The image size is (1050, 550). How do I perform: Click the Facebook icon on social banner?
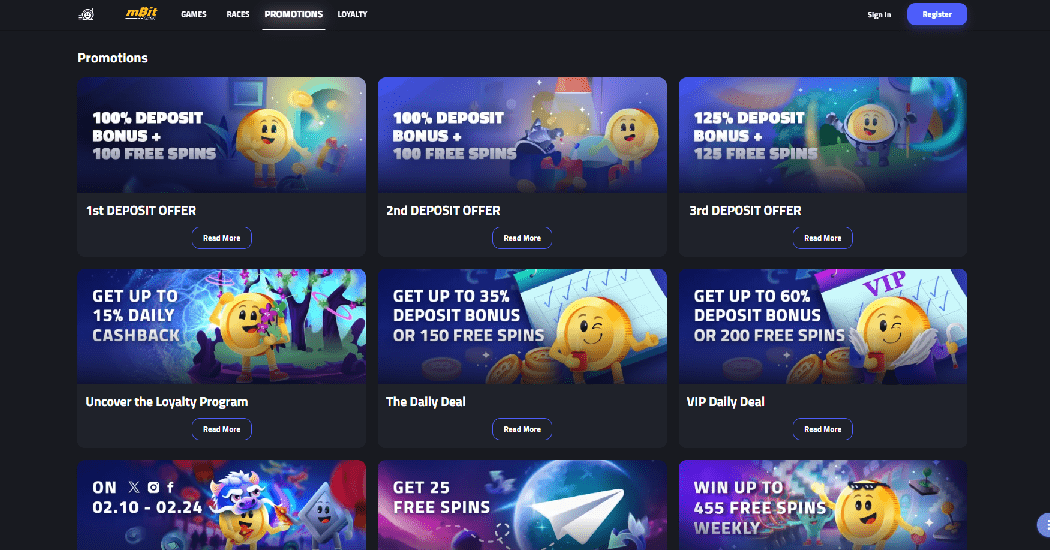click(x=170, y=488)
